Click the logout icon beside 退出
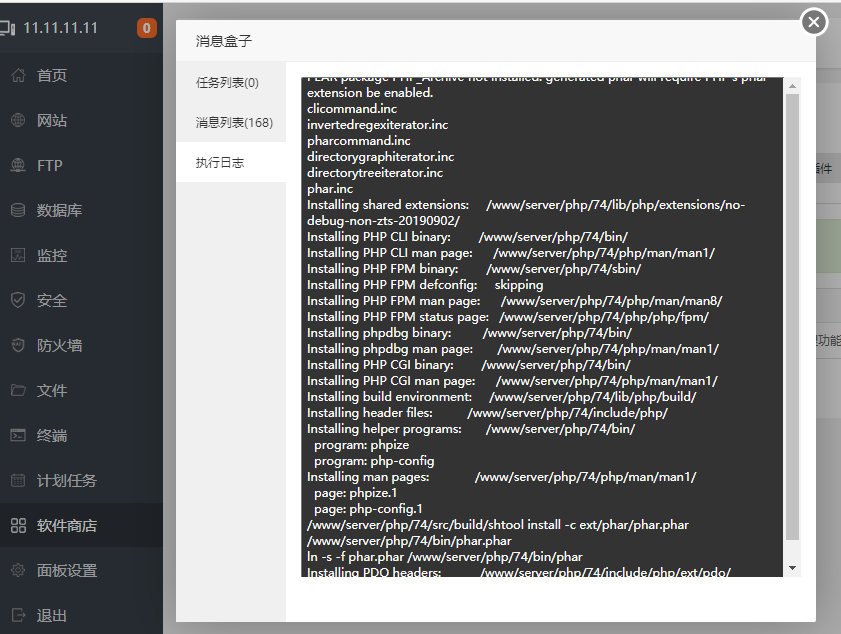 (18, 615)
